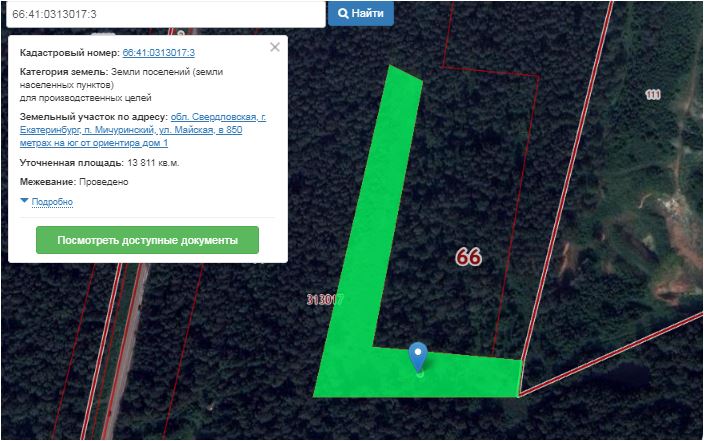Click the "313017" quarter label on map
This screenshot has width=704, height=441.
pyautogui.click(x=325, y=300)
